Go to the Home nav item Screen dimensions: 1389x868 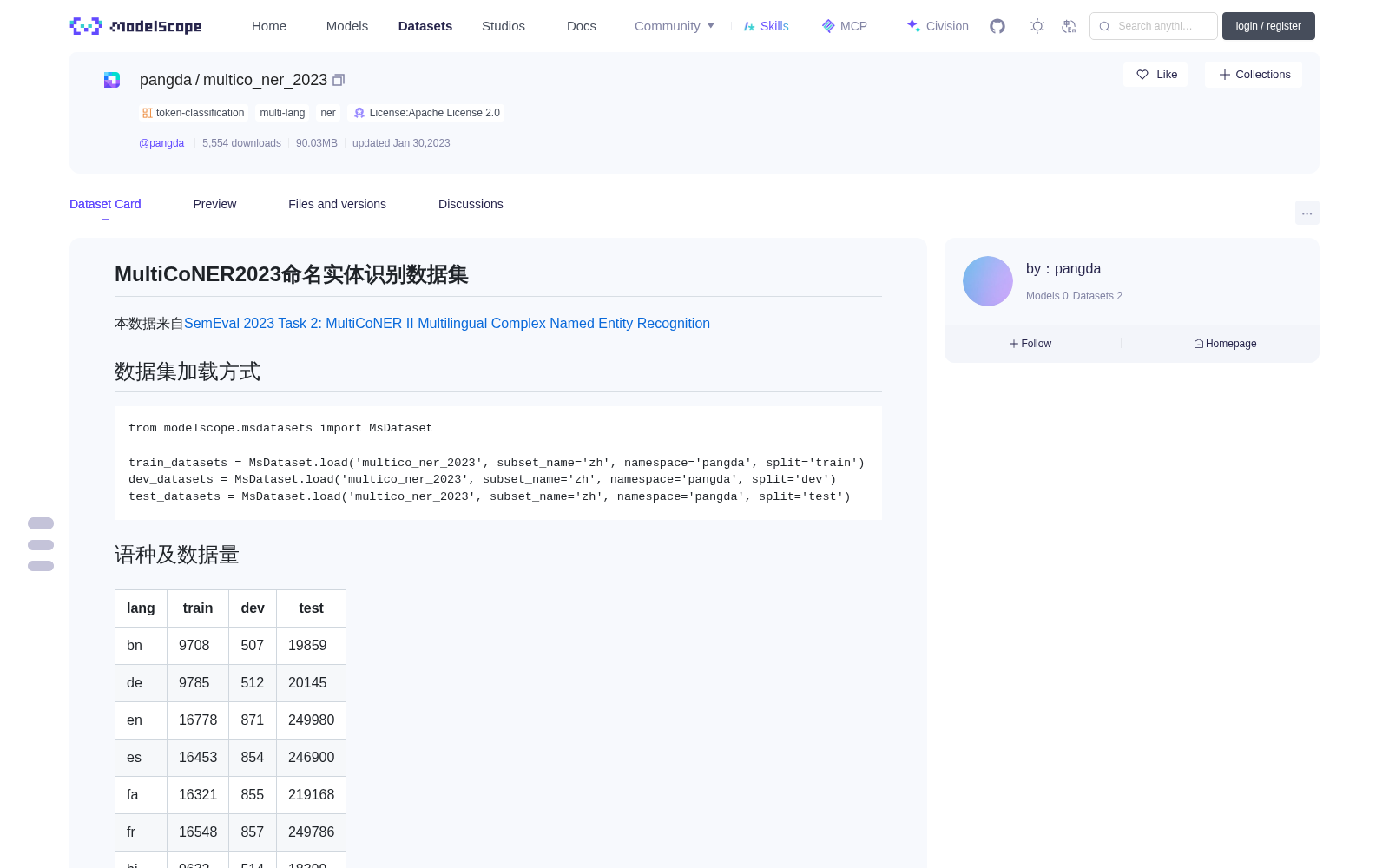point(269,26)
